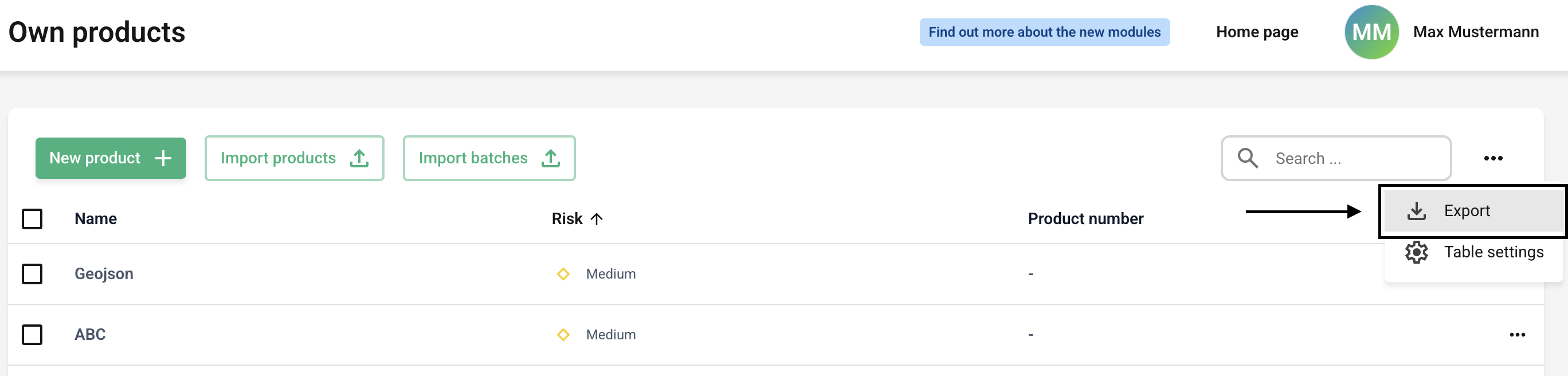The height and width of the screenshot is (376, 1568).
Task: Click the upload icon on Import products
Action: coord(359,158)
